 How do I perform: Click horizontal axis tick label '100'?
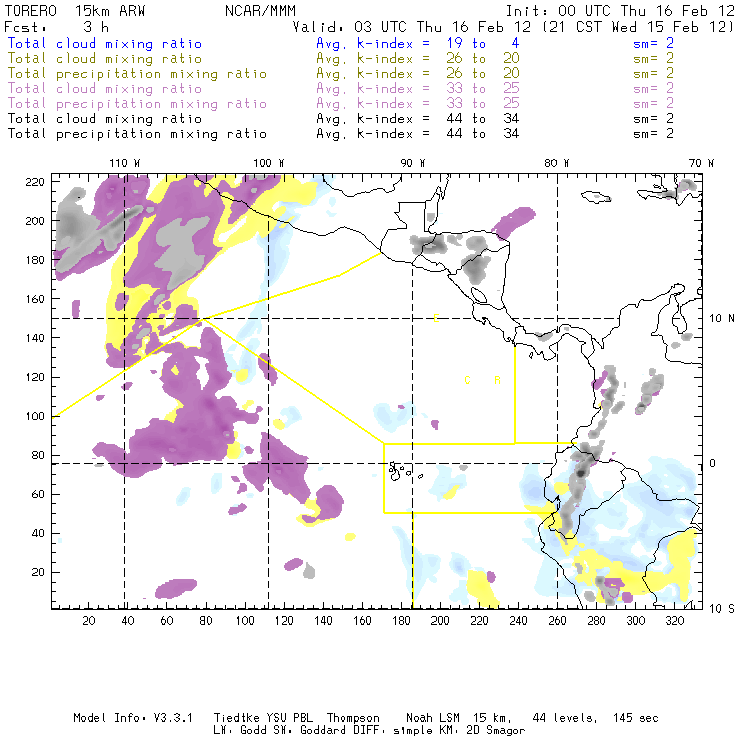click(x=245, y=621)
